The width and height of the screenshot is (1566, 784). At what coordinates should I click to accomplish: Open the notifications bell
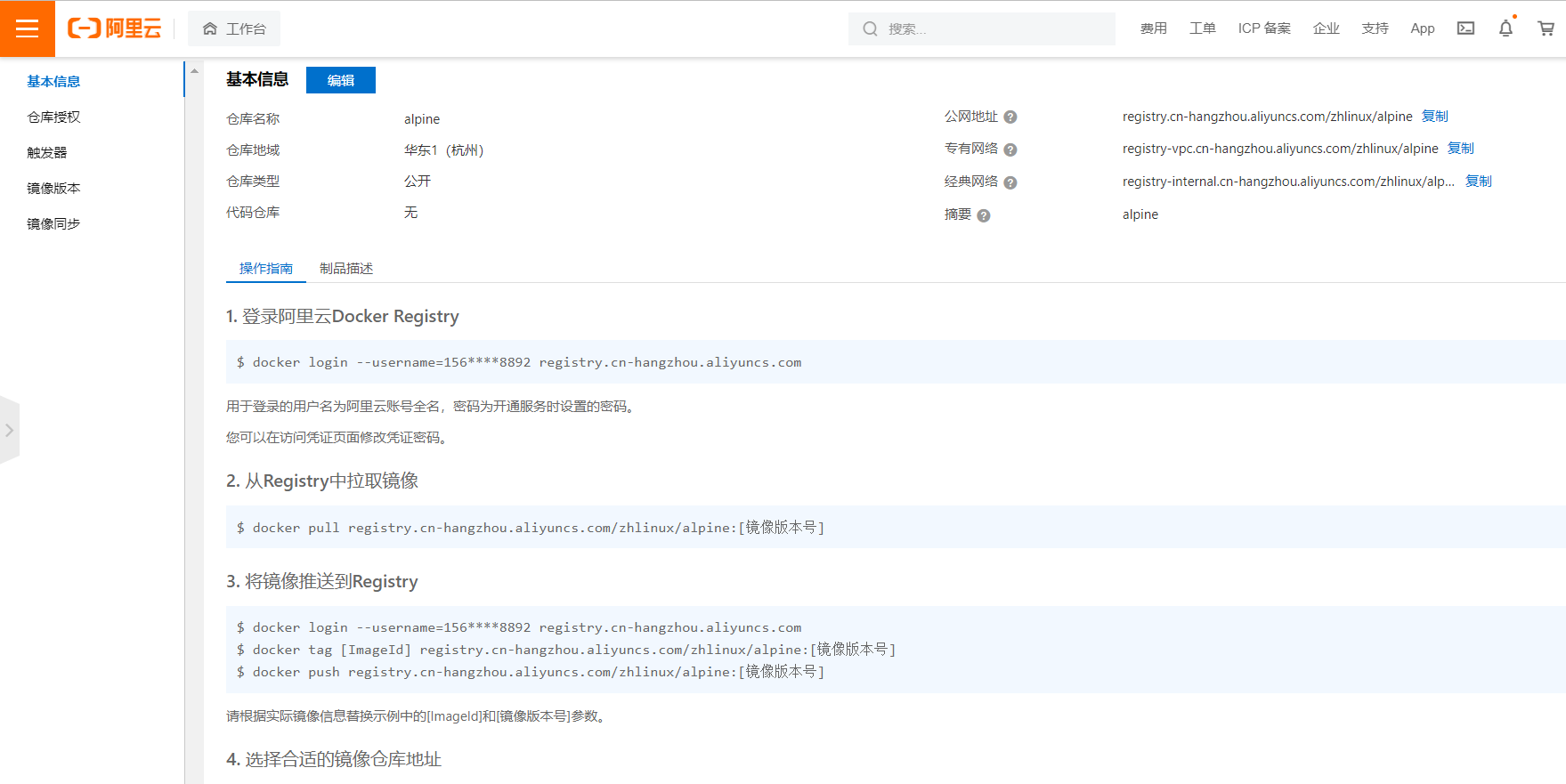(1505, 28)
